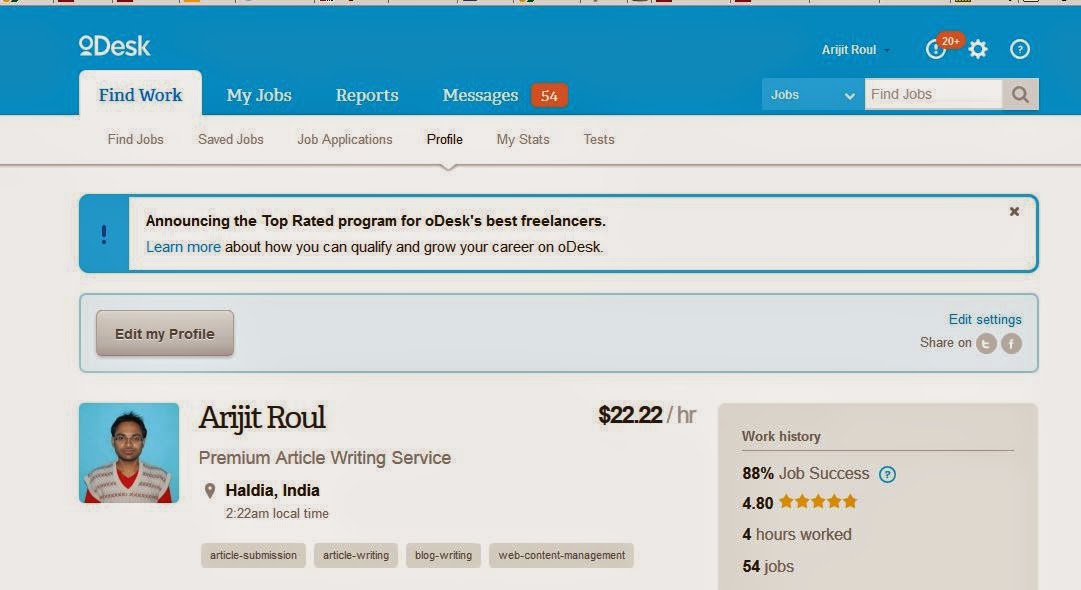Click the blog-writing skill tag
The image size is (1081, 590).
(x=443, y=556)
